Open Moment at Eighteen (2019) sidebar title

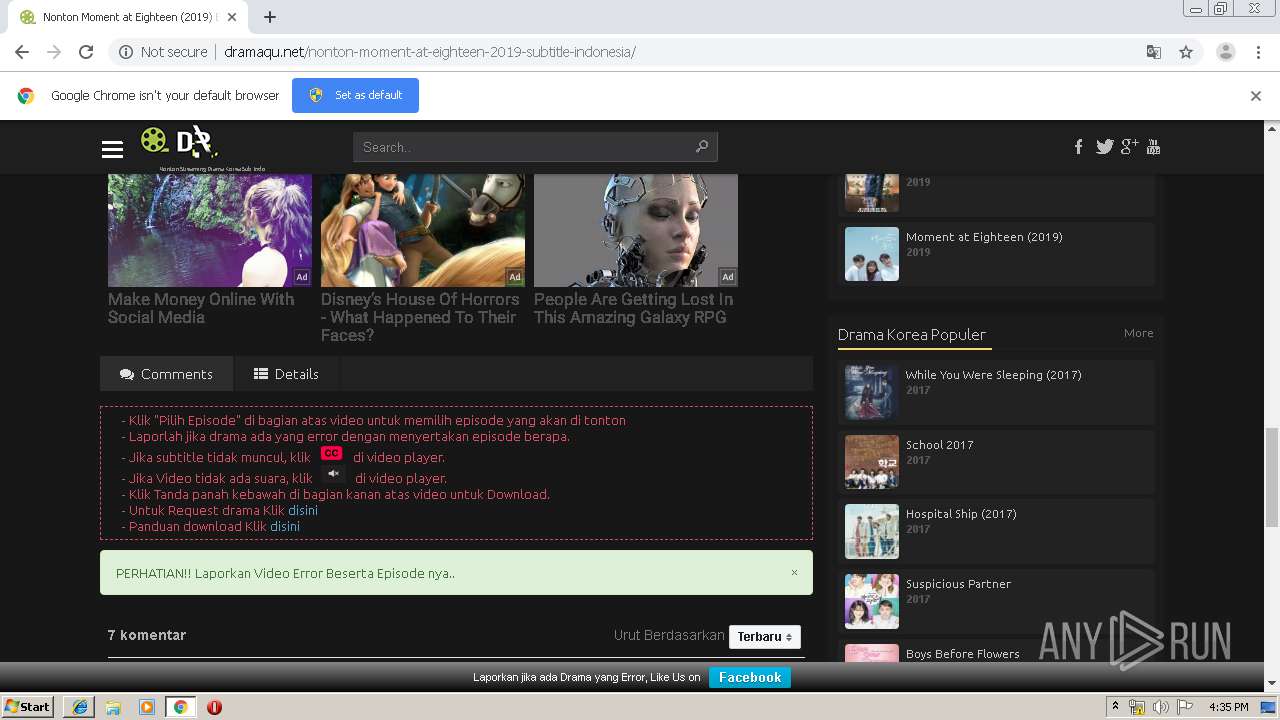[984, 237]
